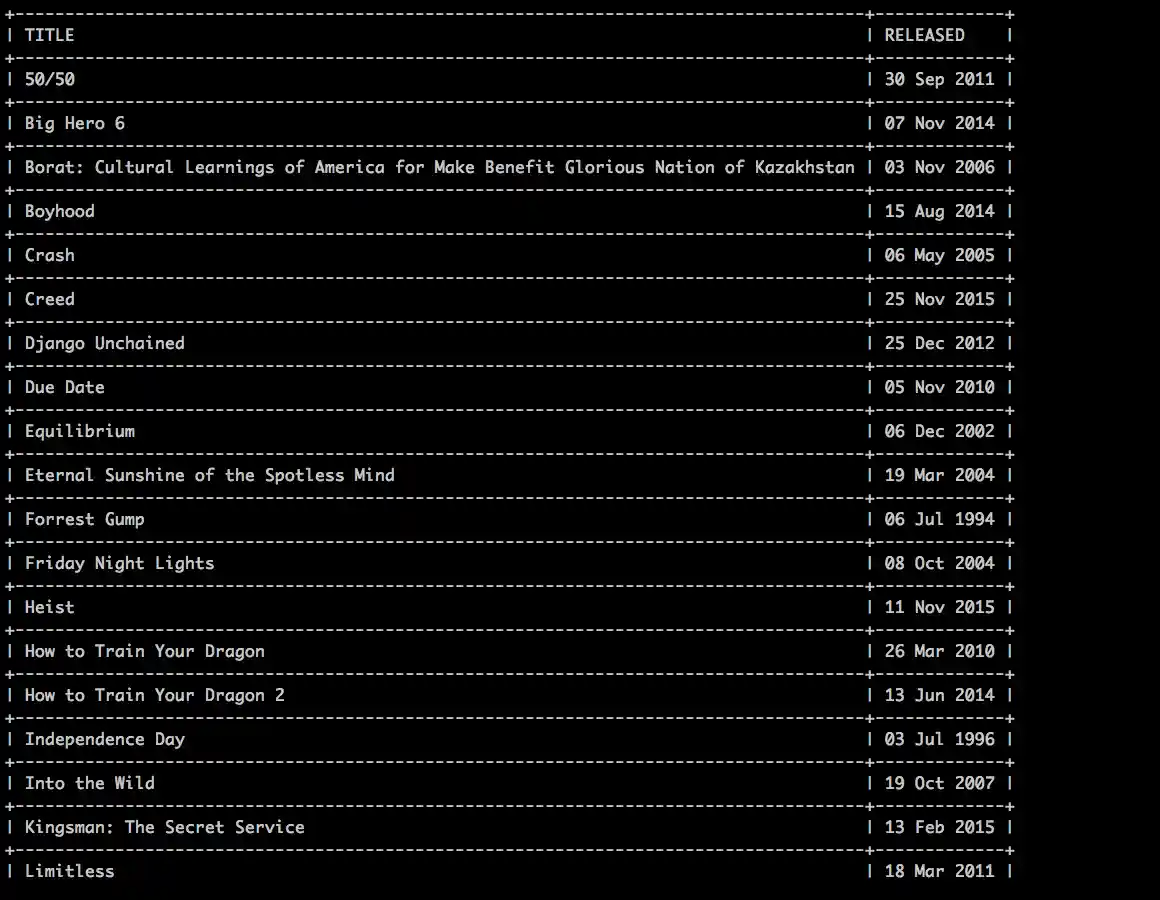Select the title '50/50'
Image resolution: width=1160 pixels, height=900 pixels.
(50, 79)
